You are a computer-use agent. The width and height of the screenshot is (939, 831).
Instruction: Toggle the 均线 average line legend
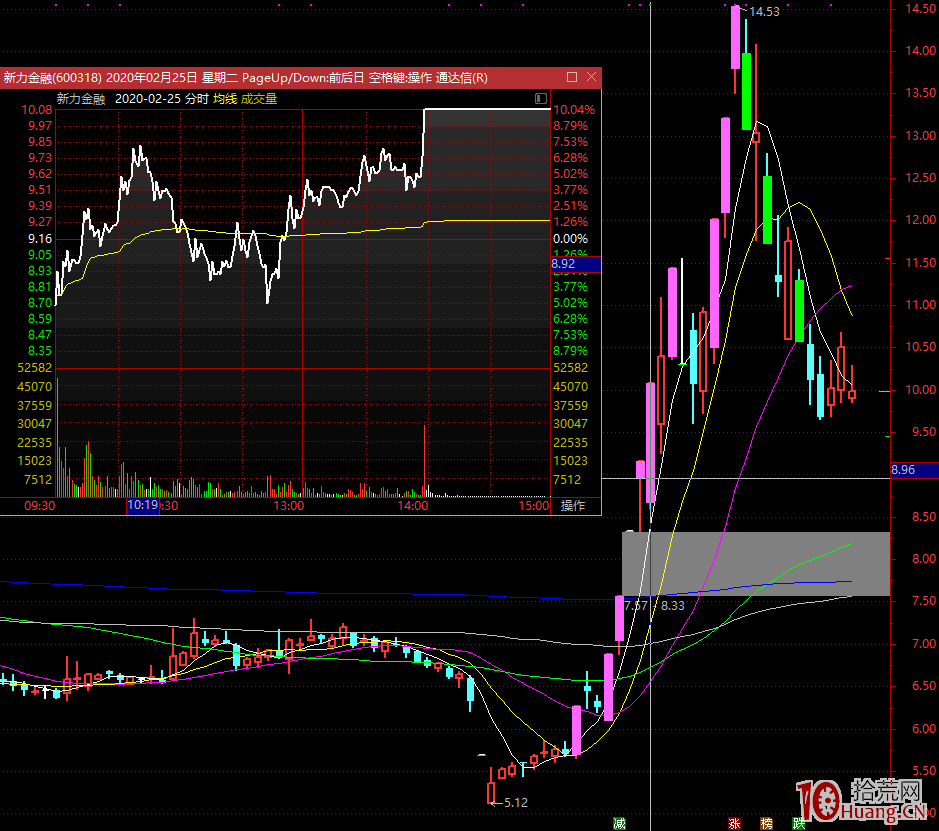[x=225, y=99]
